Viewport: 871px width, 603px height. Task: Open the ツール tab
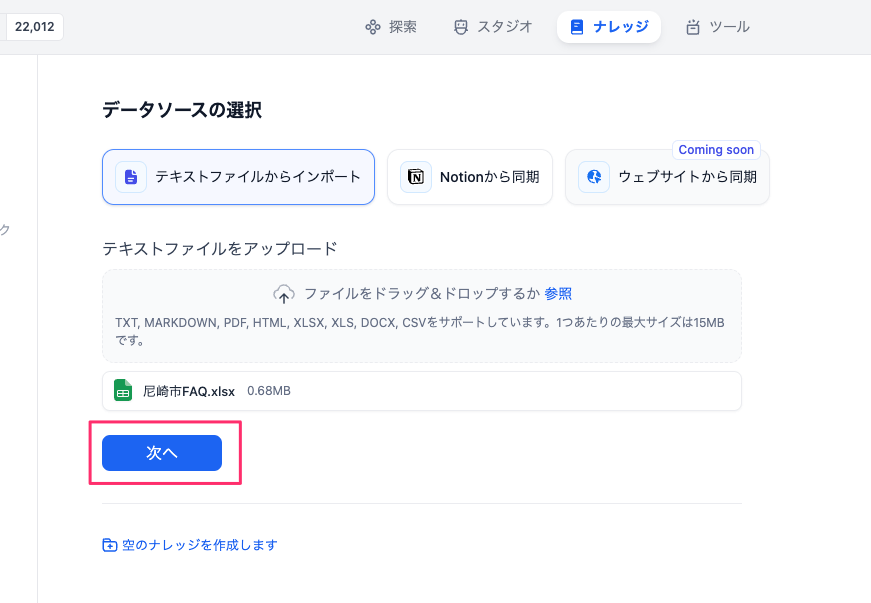[x=717, y=27]
